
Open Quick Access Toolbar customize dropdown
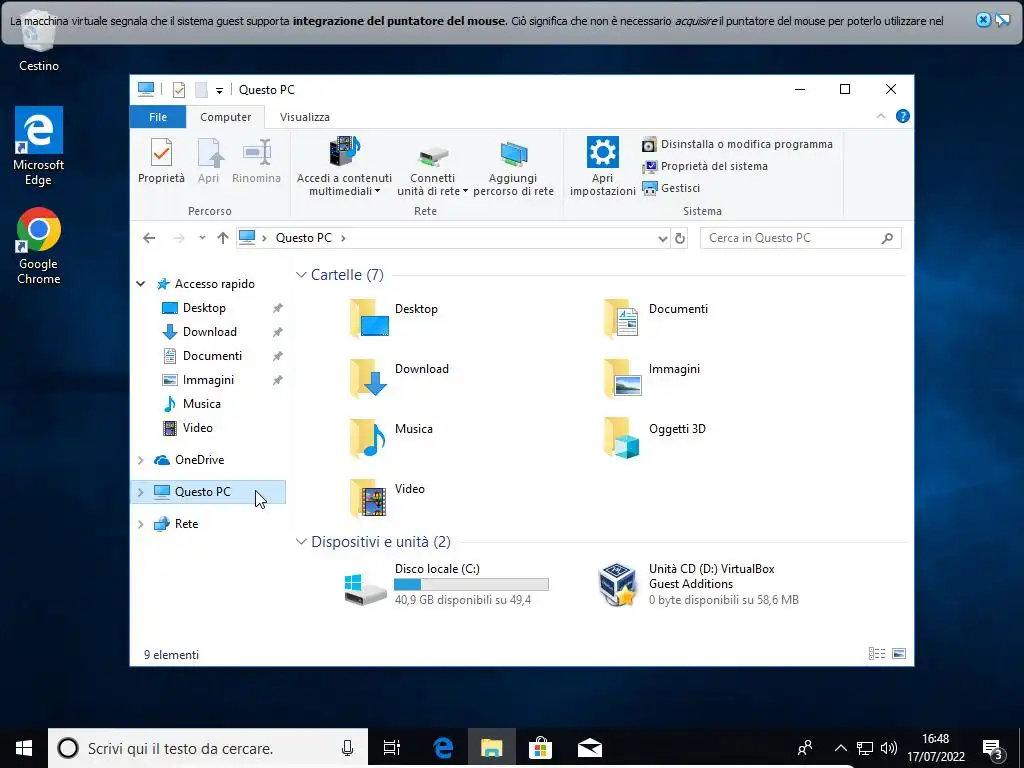pyautogui.click(x=219, y=90)
